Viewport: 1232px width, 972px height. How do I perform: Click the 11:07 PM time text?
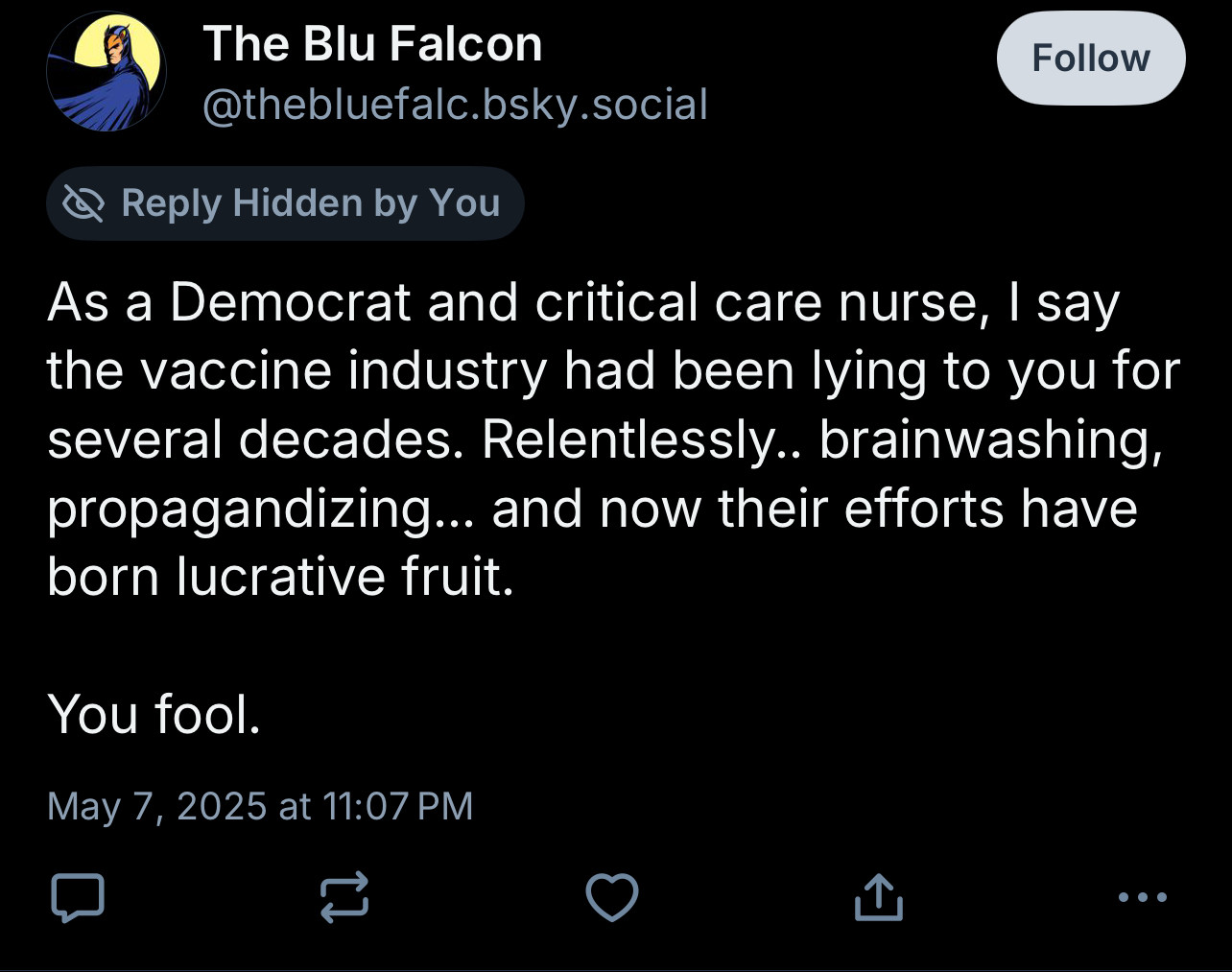tap(398, 806)
